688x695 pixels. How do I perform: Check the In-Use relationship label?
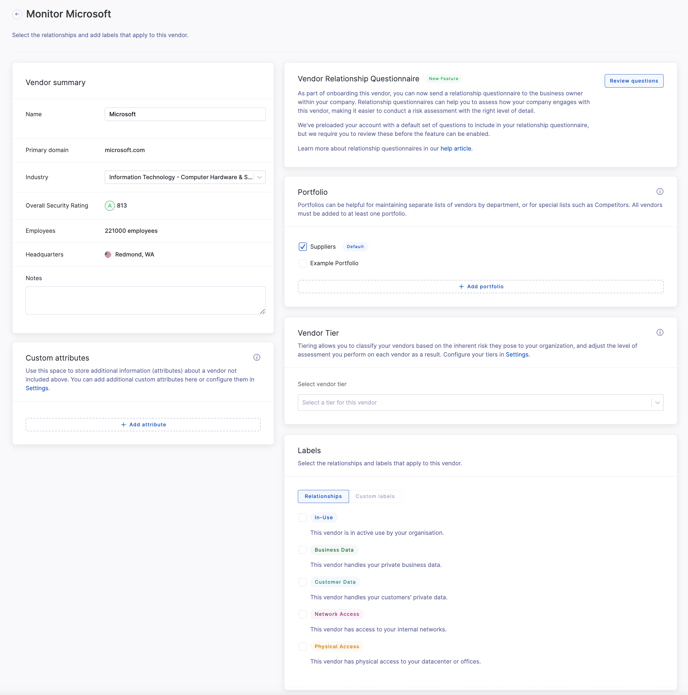pos(303,518)
